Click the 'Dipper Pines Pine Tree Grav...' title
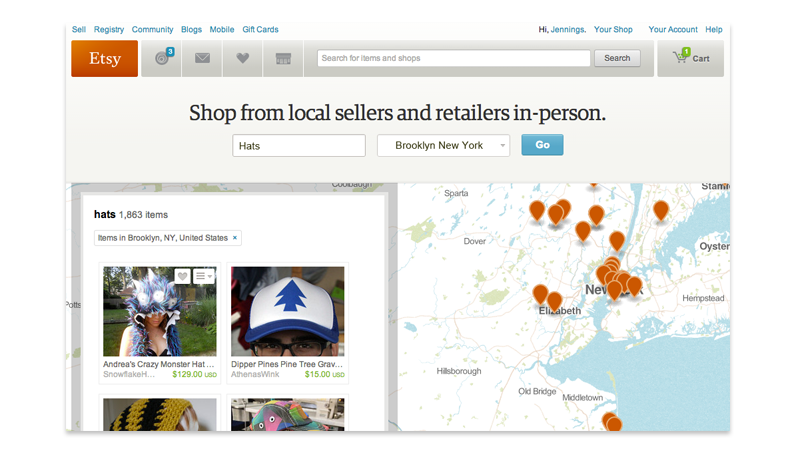This screenshot has width=797, height=463. 287,364
